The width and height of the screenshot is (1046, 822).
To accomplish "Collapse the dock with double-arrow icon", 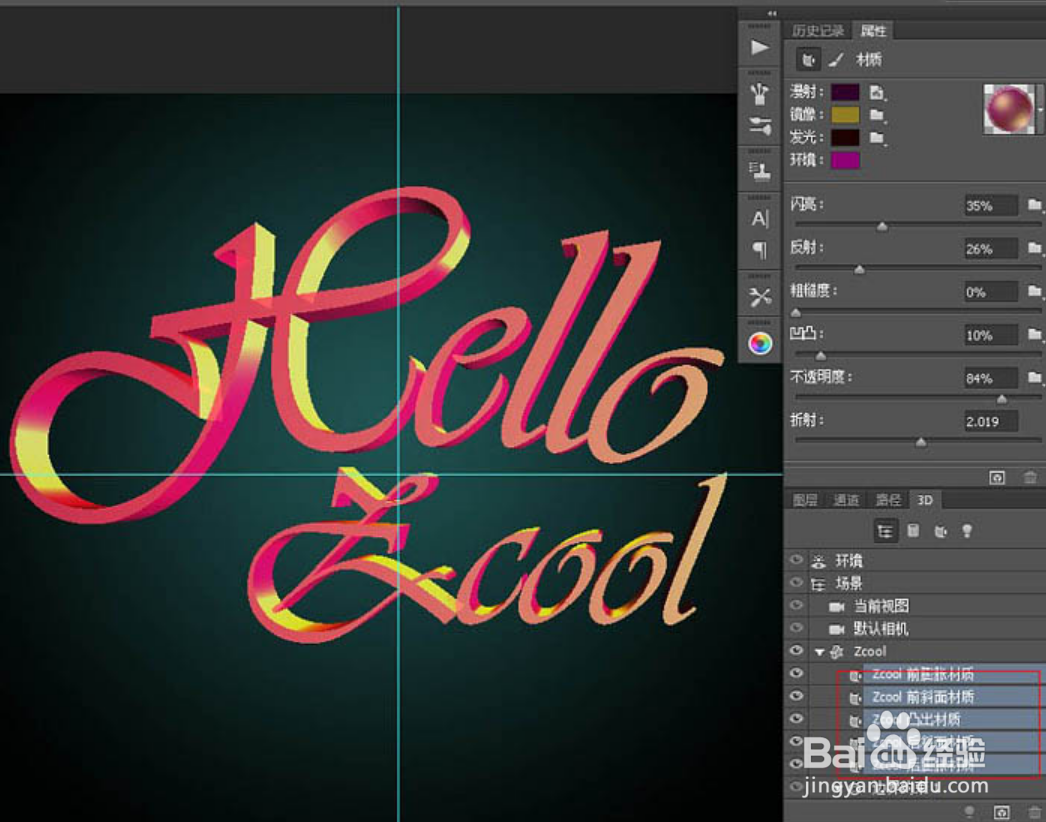I will pyautogui.click(x=772, y=13).
